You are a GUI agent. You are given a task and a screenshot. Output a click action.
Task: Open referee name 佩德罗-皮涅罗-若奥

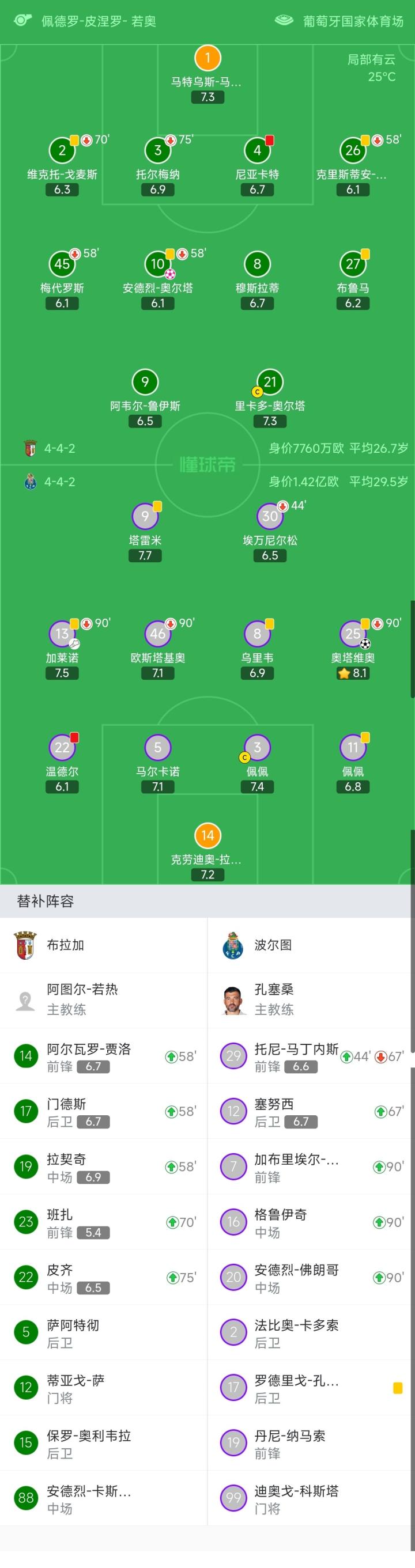click(x=99, y=21)
